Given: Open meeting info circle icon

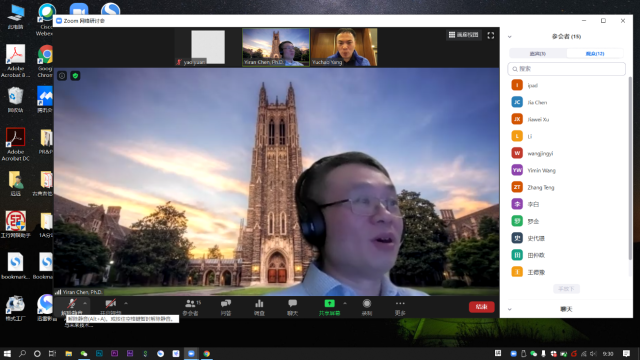Looking at the screenshot, I should 62,76.
